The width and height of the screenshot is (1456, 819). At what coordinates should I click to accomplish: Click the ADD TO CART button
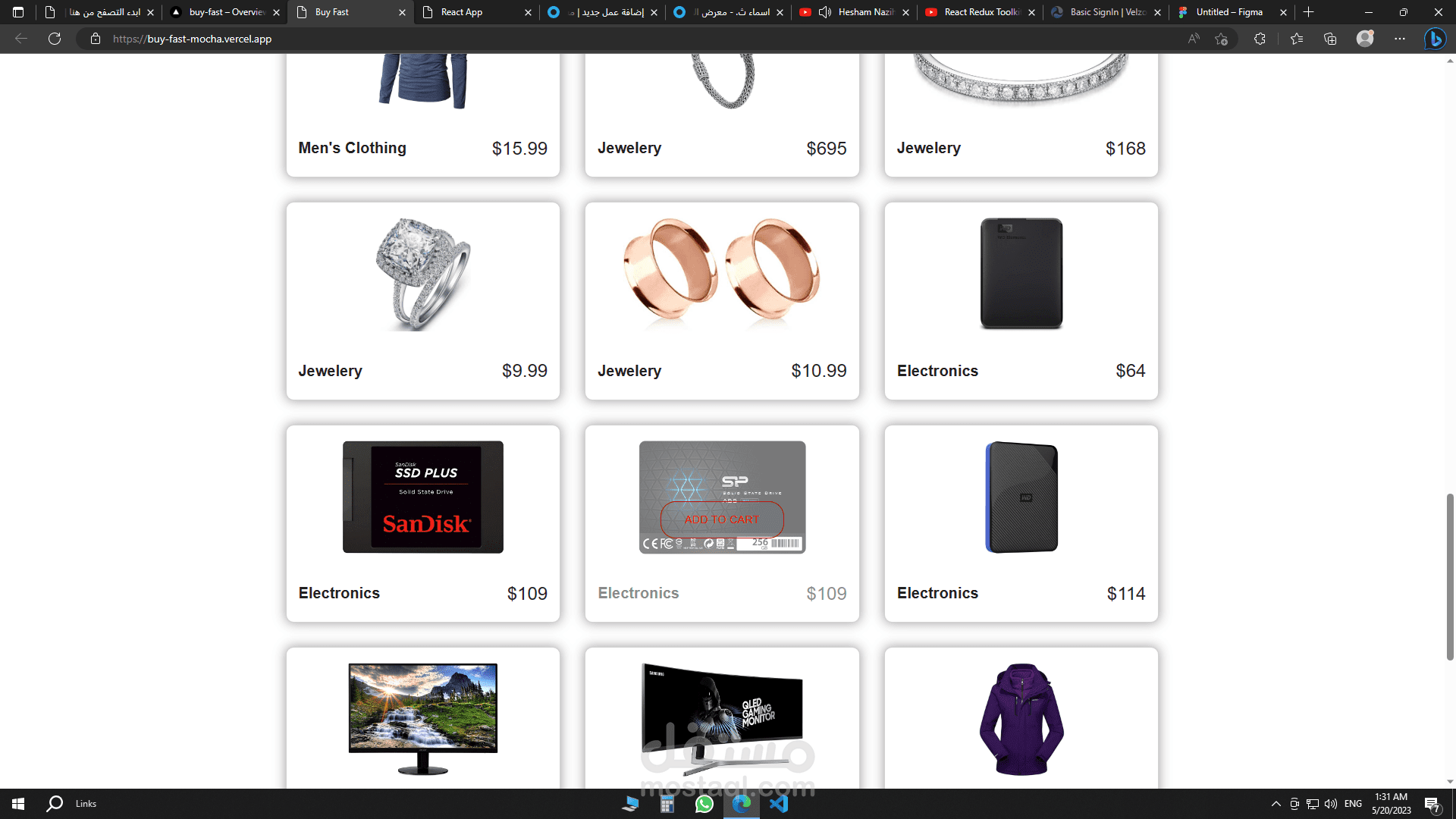tap(722, 519)
